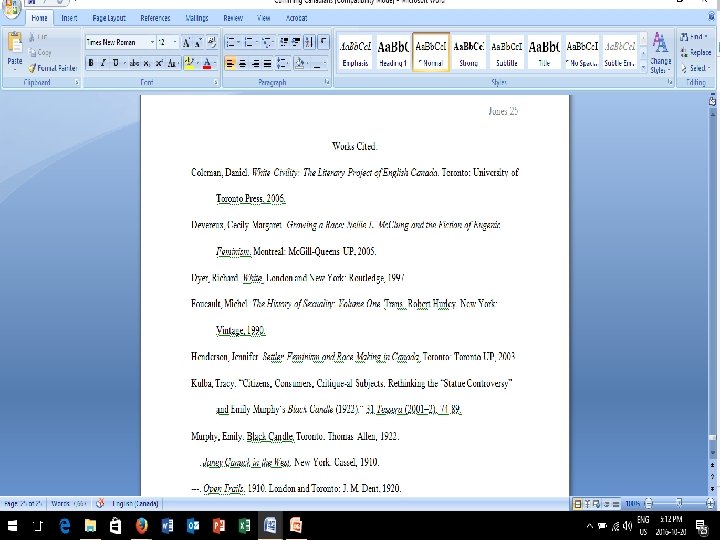Screen dimensions: 720x540
Task: Click the text highlight color button
Action: 188,63
